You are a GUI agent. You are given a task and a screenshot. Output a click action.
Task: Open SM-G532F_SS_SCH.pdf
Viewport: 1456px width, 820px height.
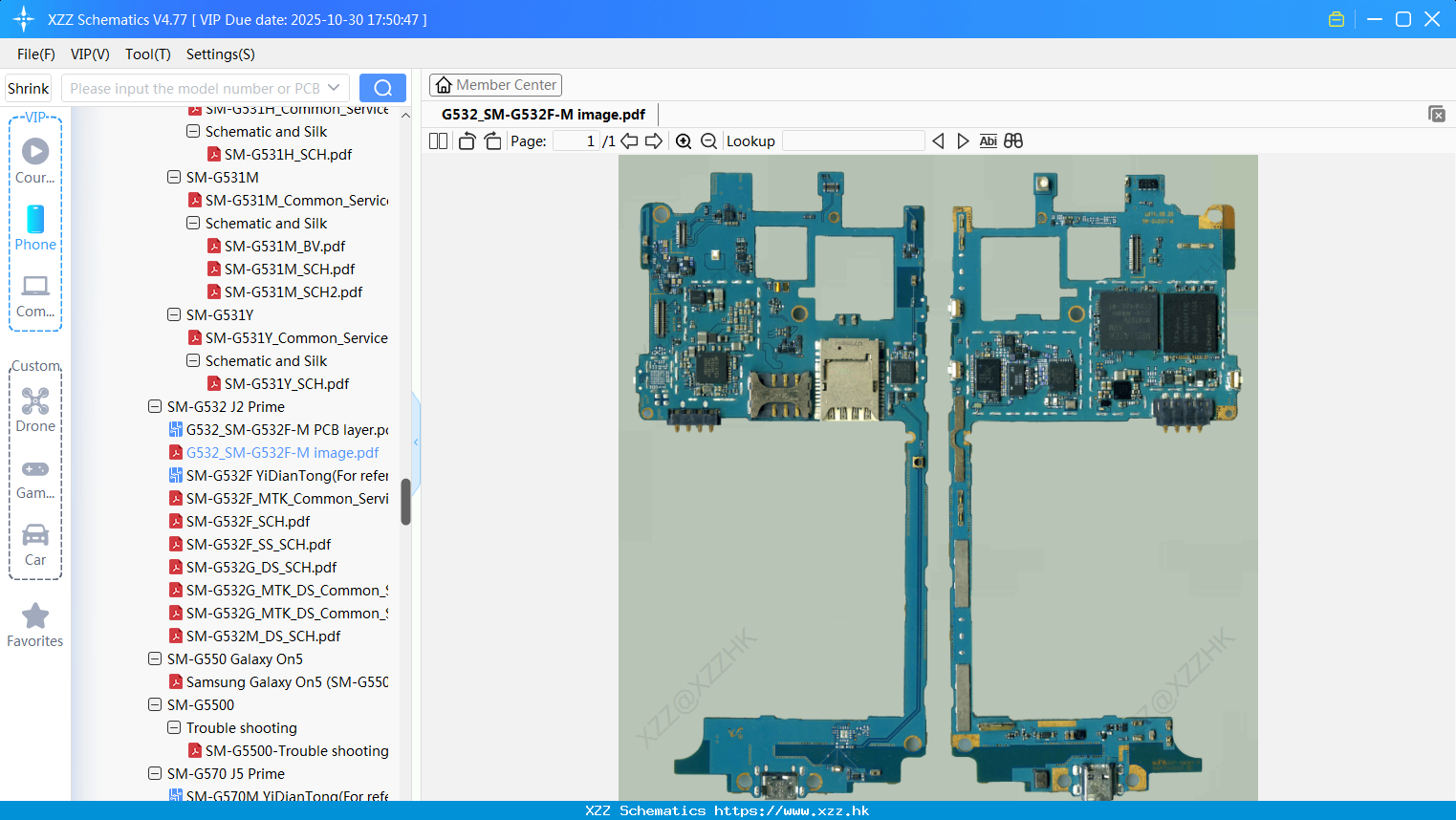point(258,545)
